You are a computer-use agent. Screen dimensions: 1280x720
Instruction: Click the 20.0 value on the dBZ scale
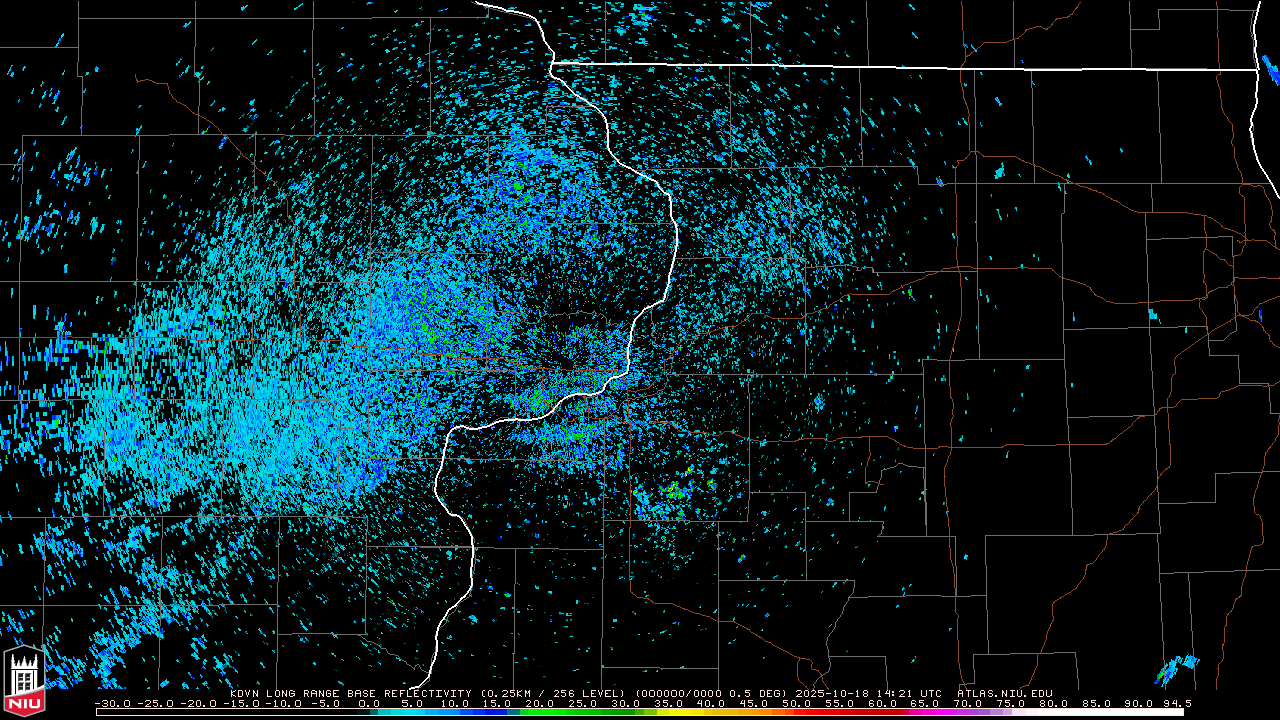tap(540, 704)
